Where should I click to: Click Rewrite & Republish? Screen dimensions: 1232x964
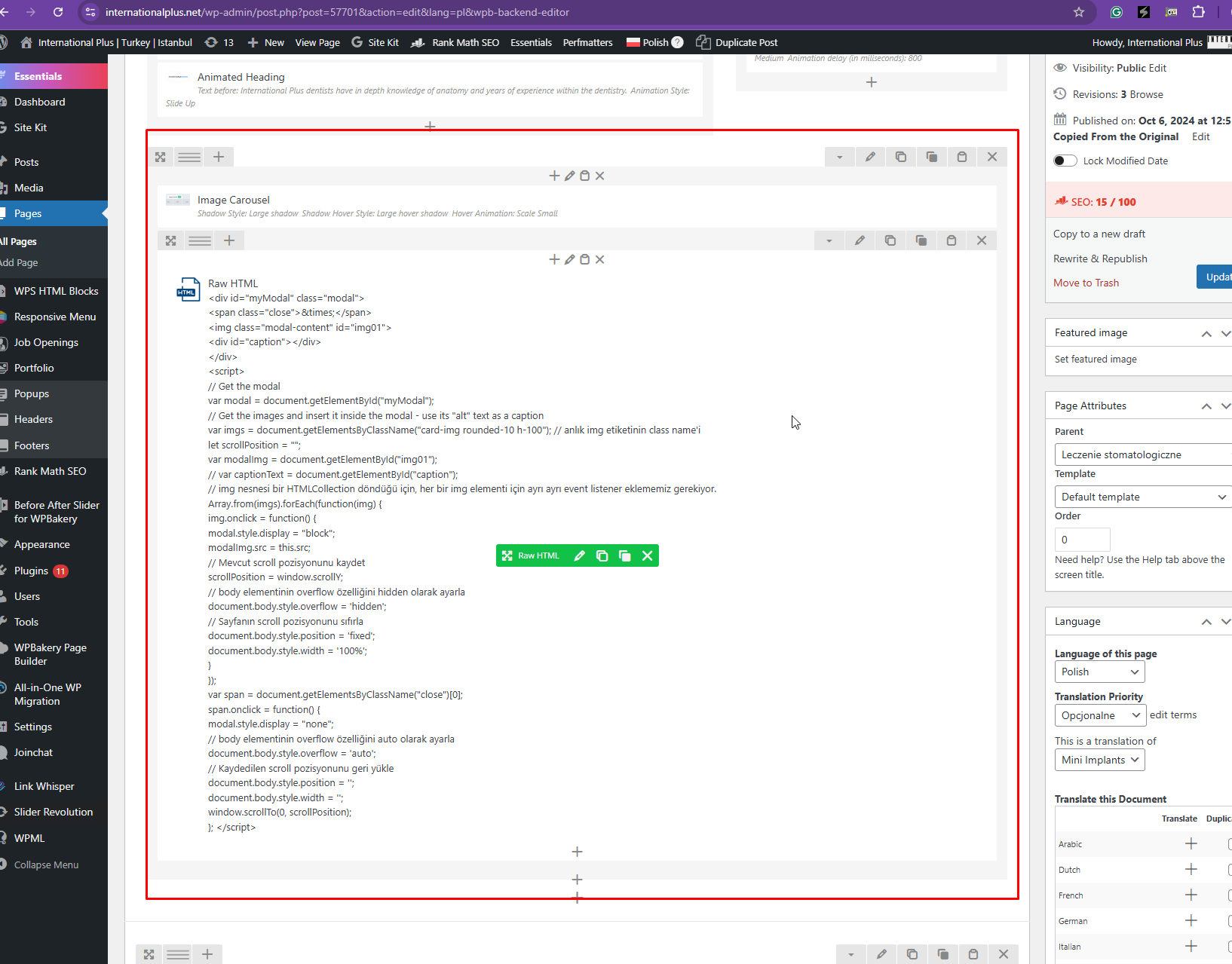point(1100,259)
